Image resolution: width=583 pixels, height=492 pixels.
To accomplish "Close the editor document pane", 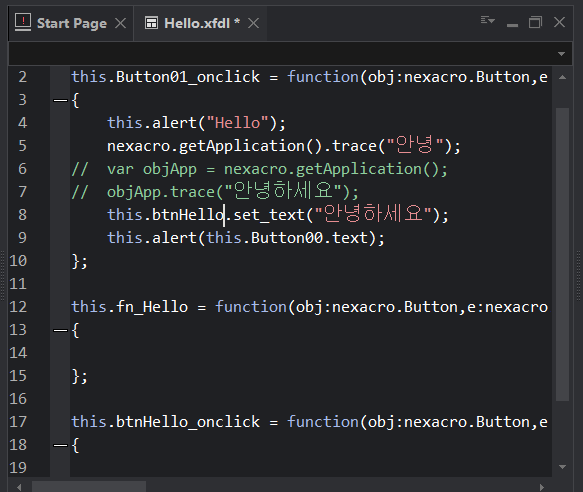I will 559,22.
